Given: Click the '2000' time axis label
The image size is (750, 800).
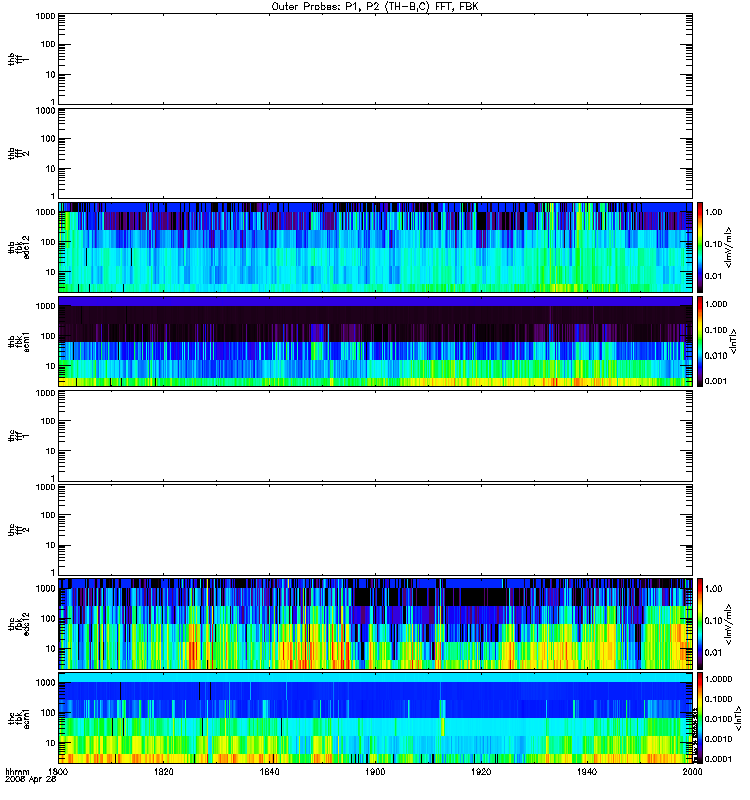Looking at the screenshot, I should click(692, 771).
